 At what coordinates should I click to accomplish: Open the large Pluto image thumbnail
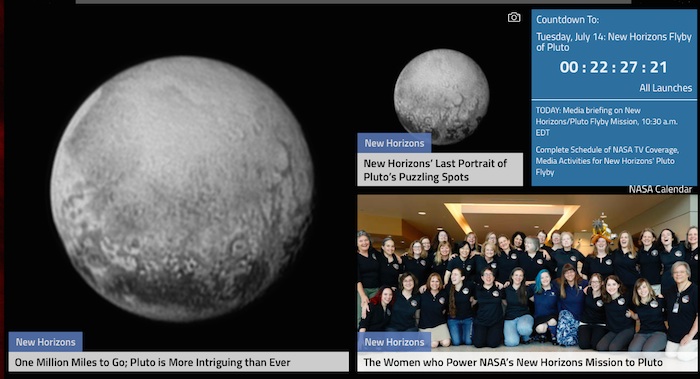pos(182,189)
